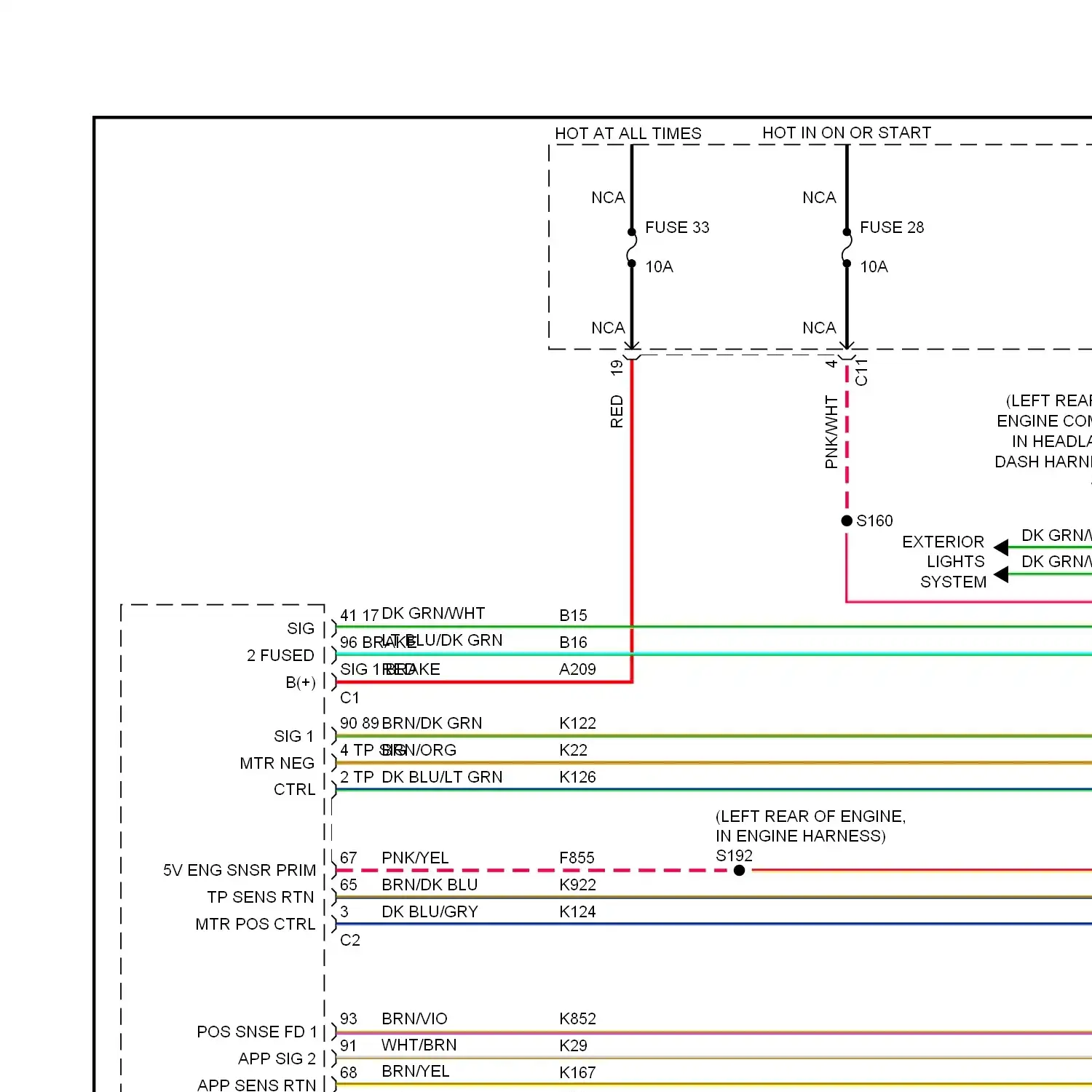
Task: Click the HOT IN ON OR START label
Action: click(x=847, y=132)
